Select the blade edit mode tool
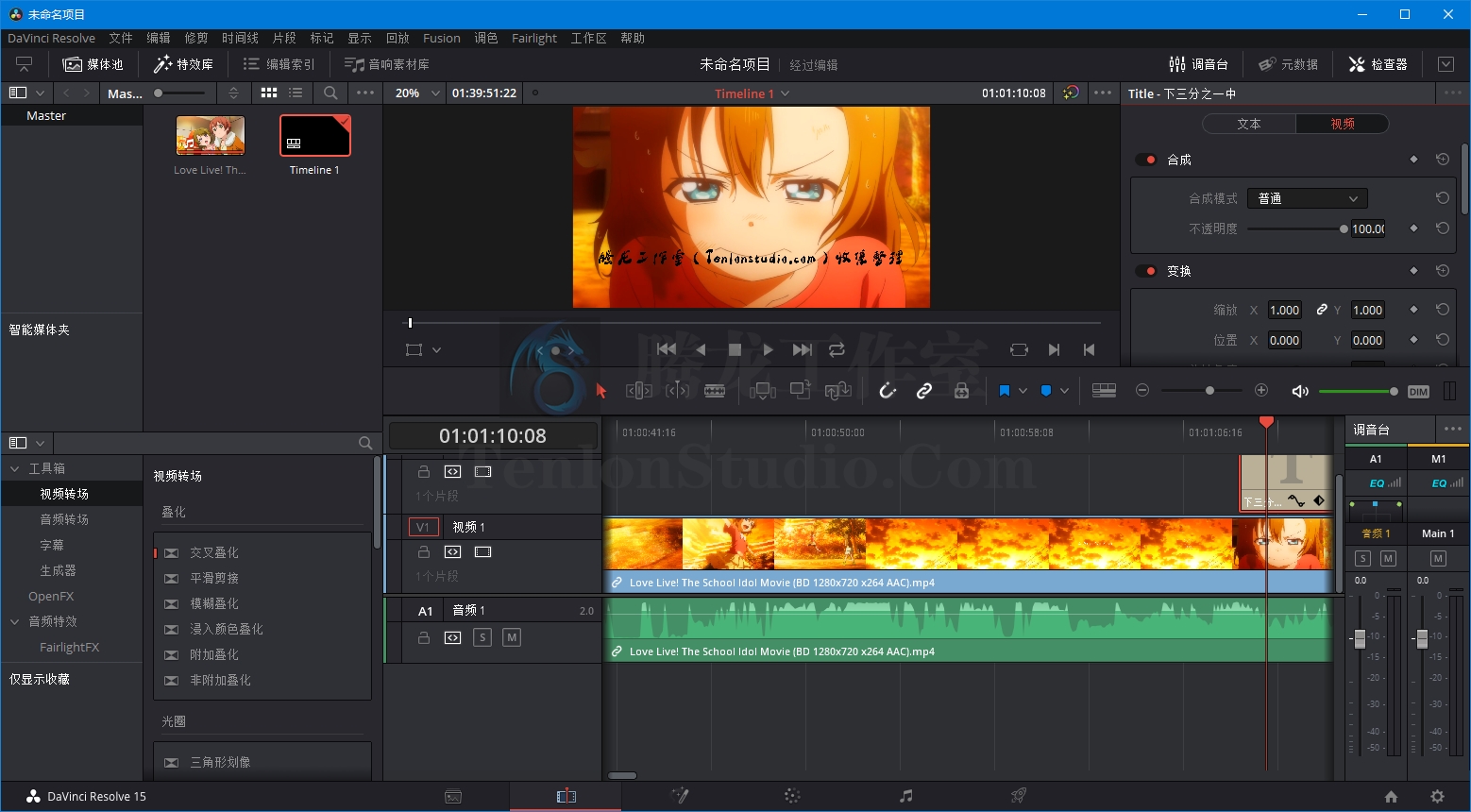Image resolution: width=1471 pixels, height=812 pixels. 715,391
